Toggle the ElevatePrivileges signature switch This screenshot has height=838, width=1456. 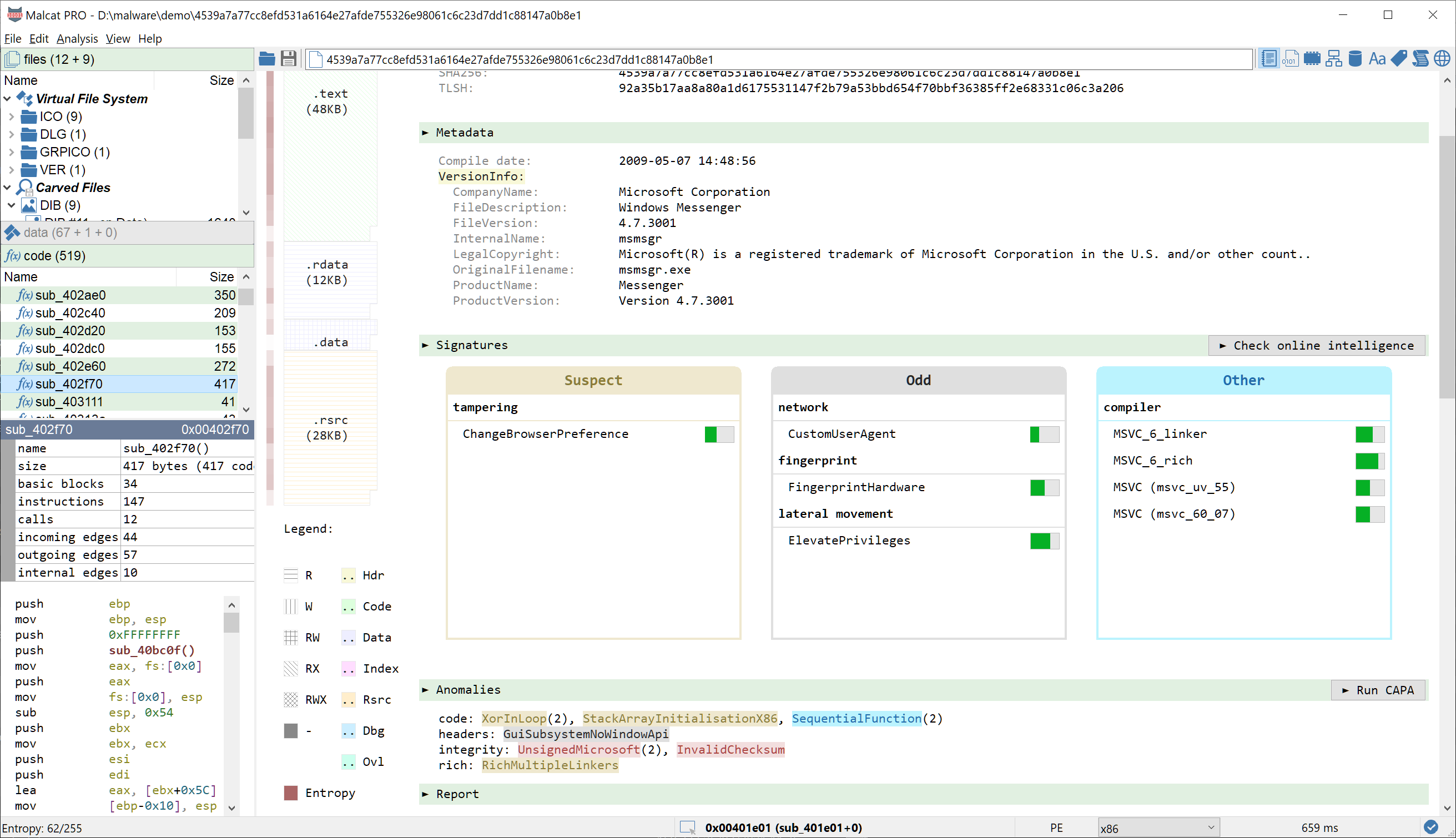click(x=1044, y=541)
